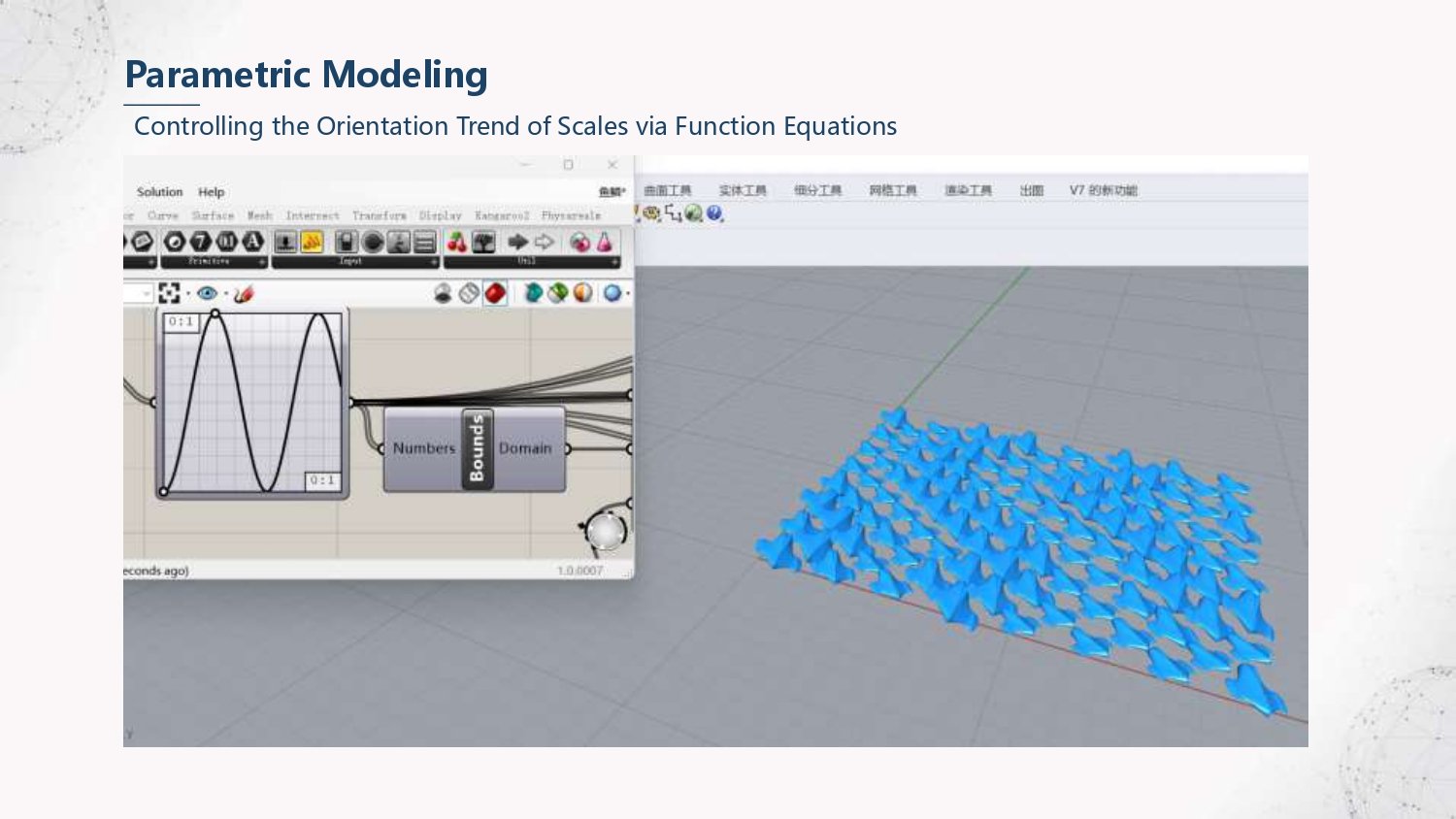The height and width of the screenshot is (819, 1456).
Task: Switch to the Transform component tab
Action: point(379,215)
